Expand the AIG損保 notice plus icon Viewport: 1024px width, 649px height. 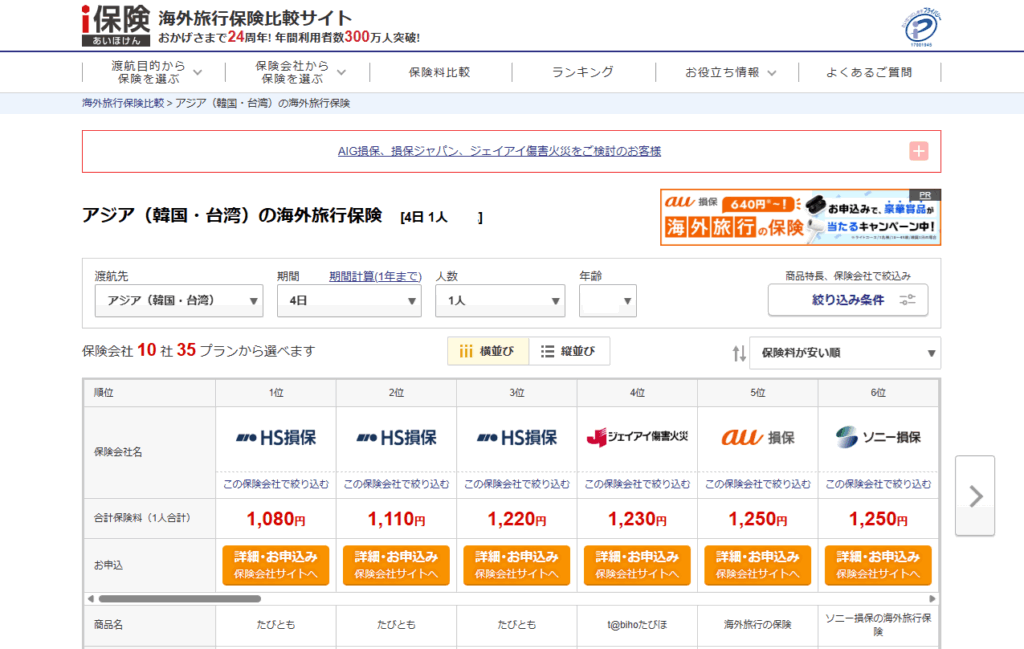[x=919, y=151]
